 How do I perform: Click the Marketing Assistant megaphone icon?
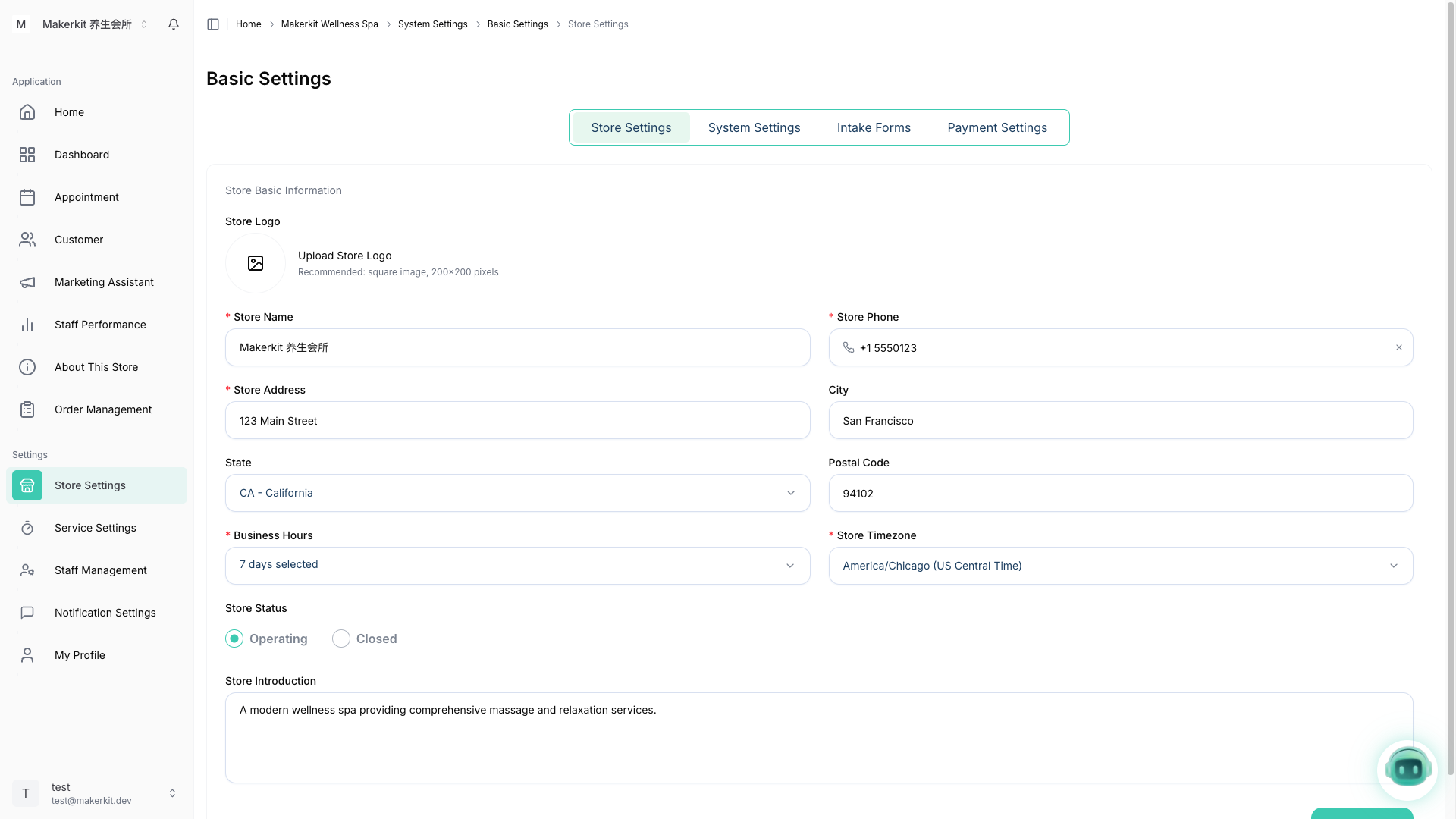(x=27, y=282)
